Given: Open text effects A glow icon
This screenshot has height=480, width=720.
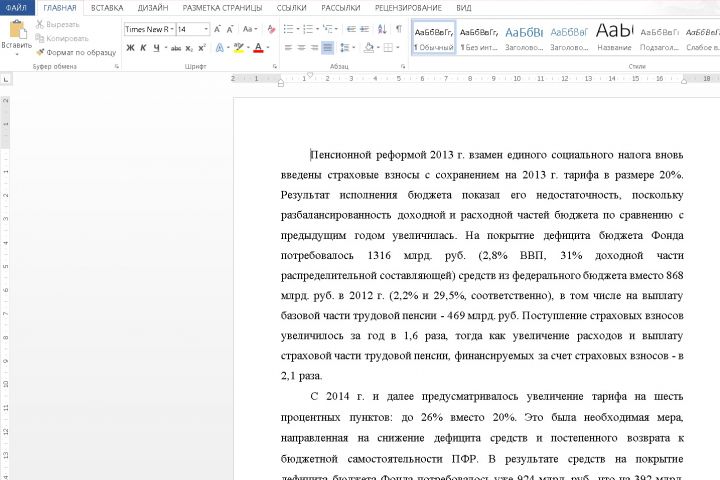Looking at the screenshot, I should coord(220,48).
